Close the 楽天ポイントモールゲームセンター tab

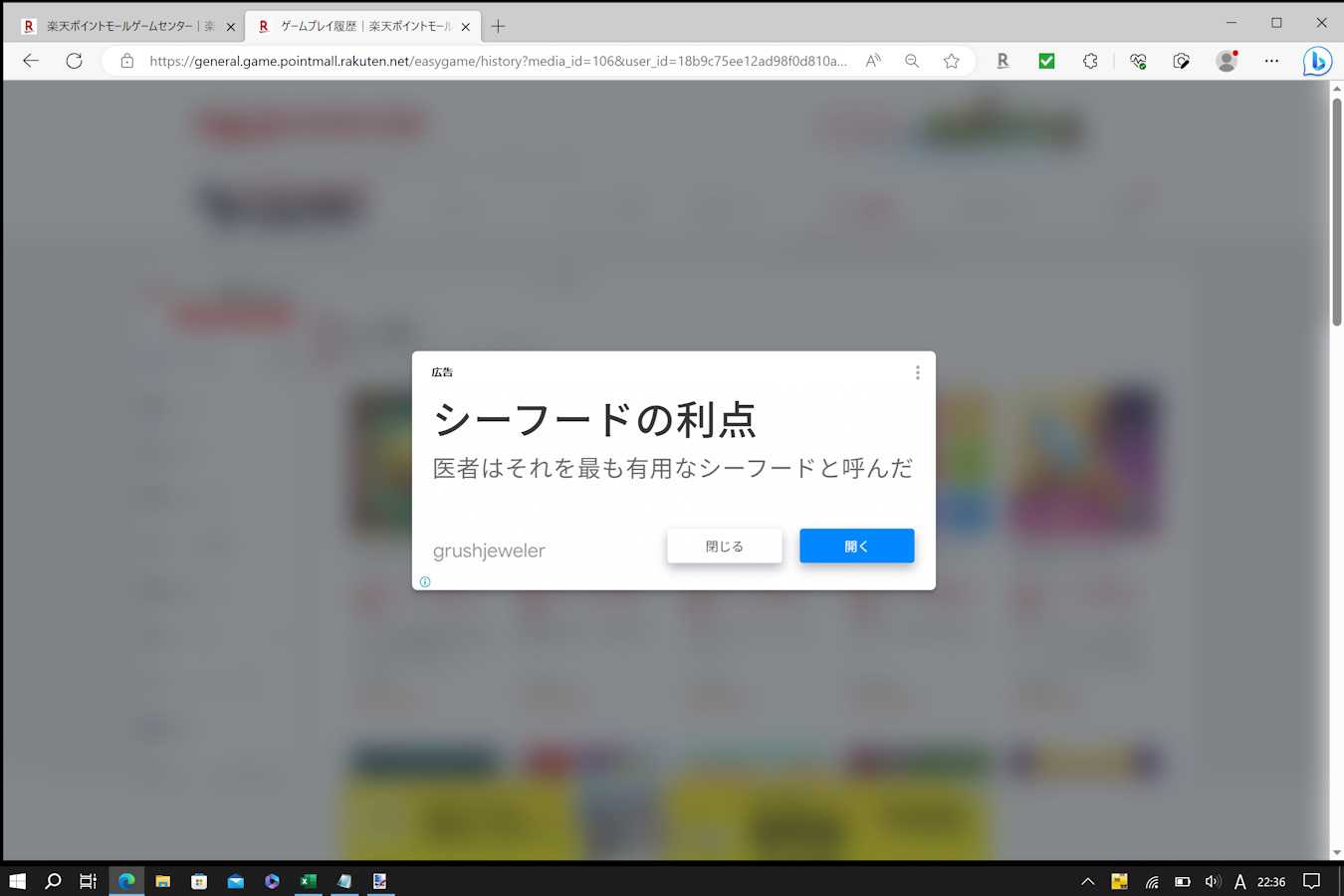click(x=230, y=27)
